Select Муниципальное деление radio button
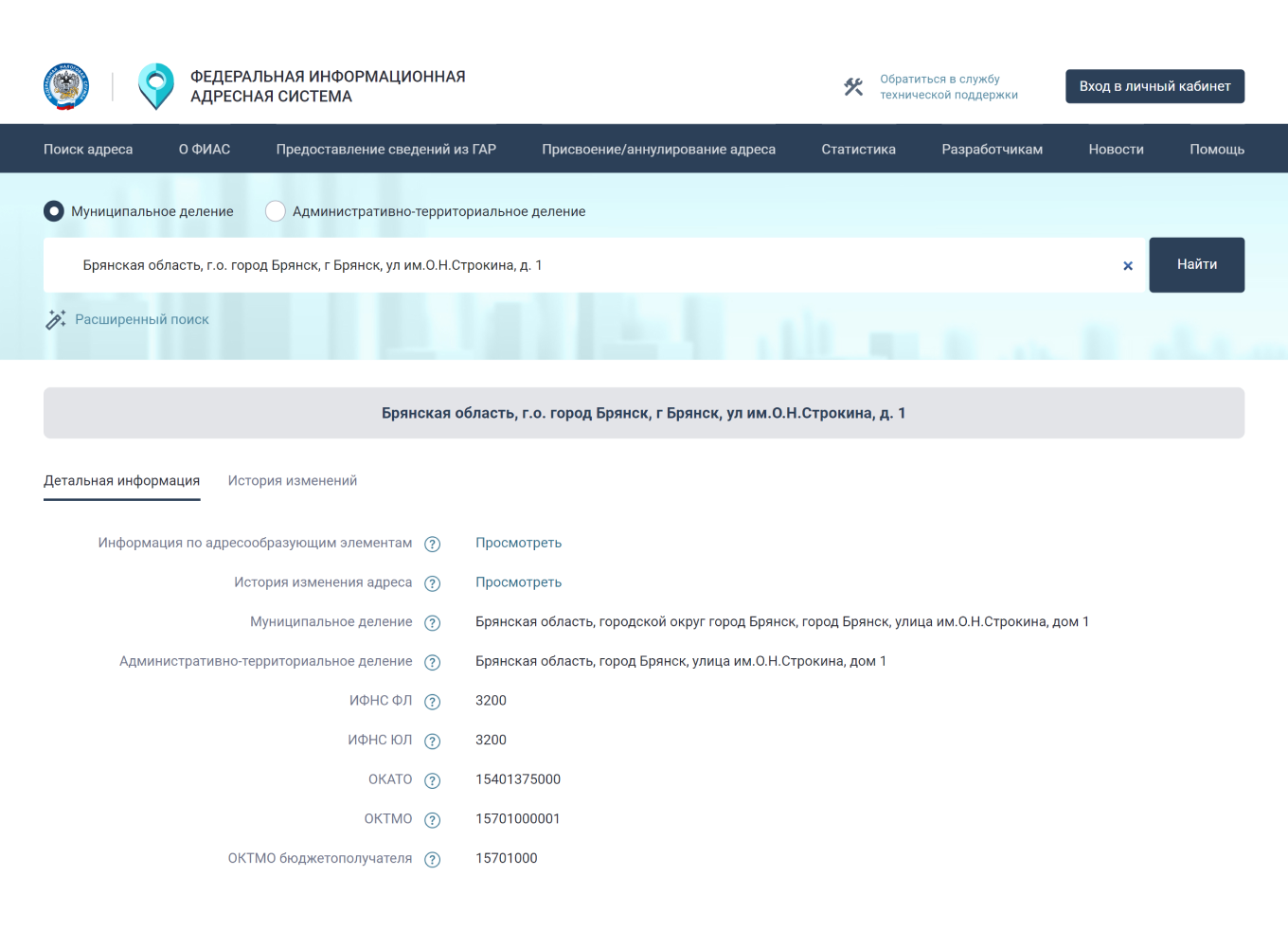Viewport: 1288px width, 930px height. click(54, 211)
